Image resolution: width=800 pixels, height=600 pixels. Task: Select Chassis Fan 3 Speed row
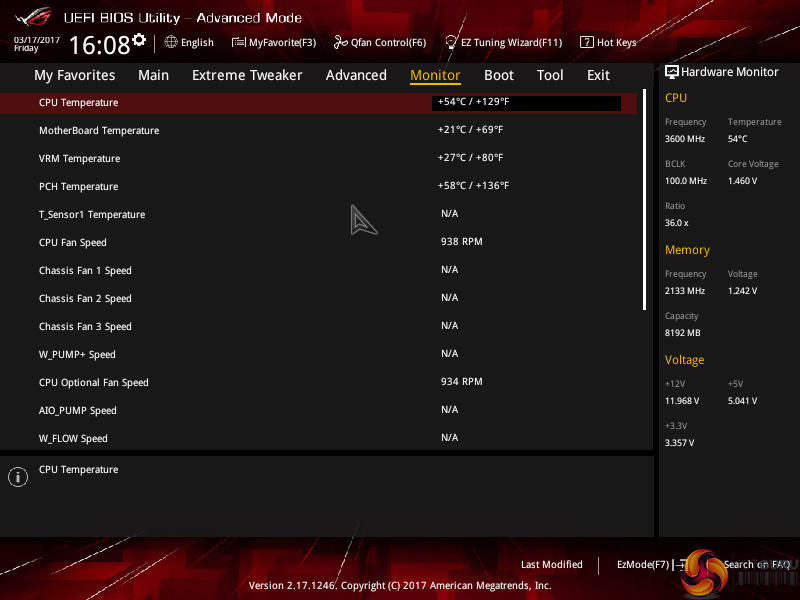(318, 327)
